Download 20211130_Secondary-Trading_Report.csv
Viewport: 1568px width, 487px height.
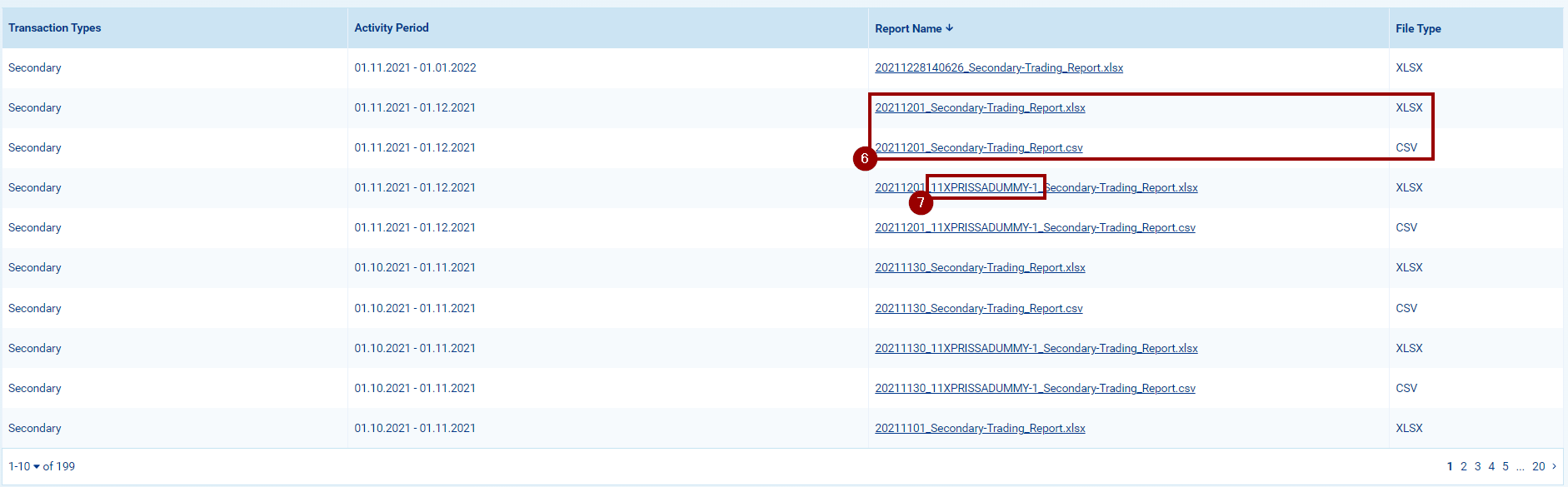(978, 309)
